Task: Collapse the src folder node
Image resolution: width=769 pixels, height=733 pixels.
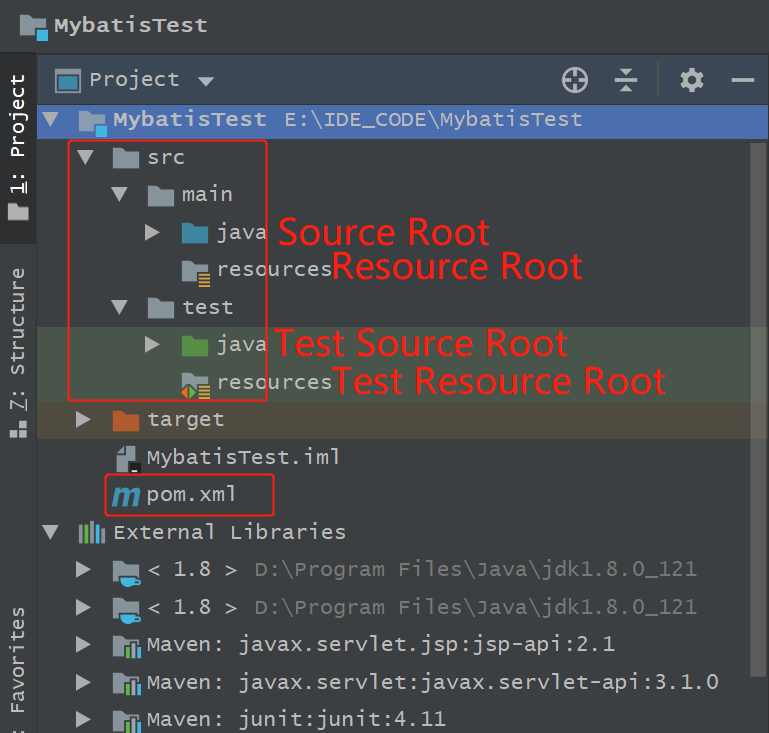Action: (84, 157)
